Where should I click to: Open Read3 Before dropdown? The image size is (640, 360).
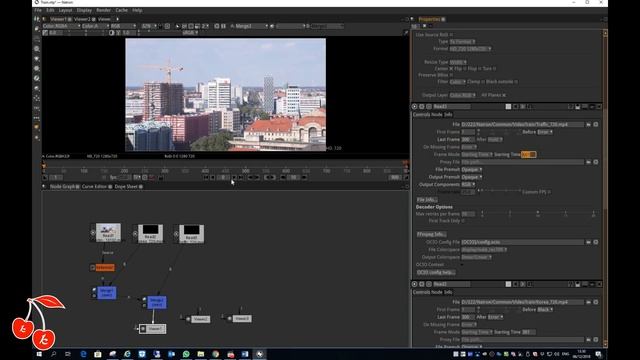tap(545, 132)
